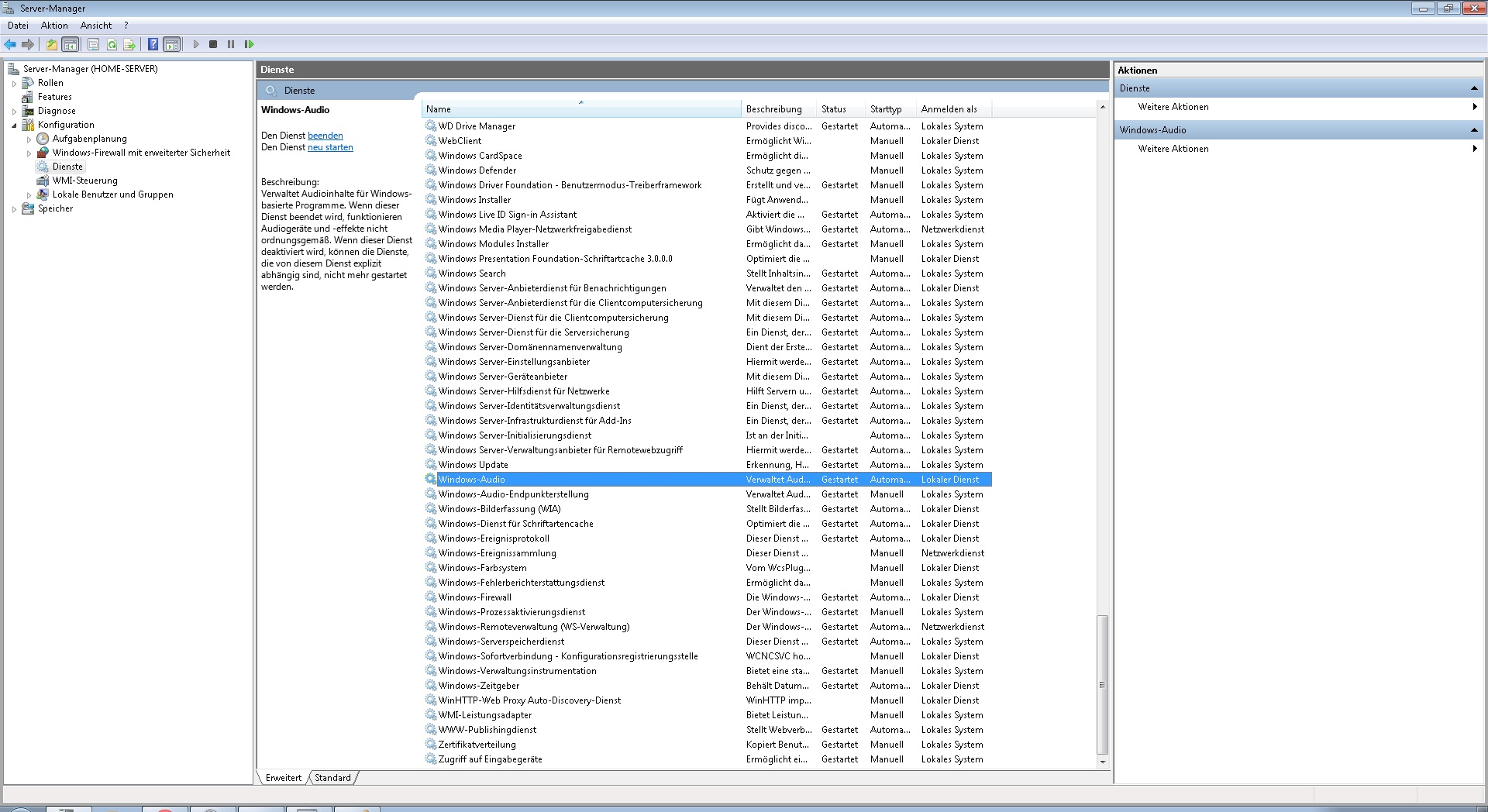Image resolution: width=1488 pixels, height=812 pixels.
Task: Click the Back arrow toolbar icon
Action: [10, 44]
